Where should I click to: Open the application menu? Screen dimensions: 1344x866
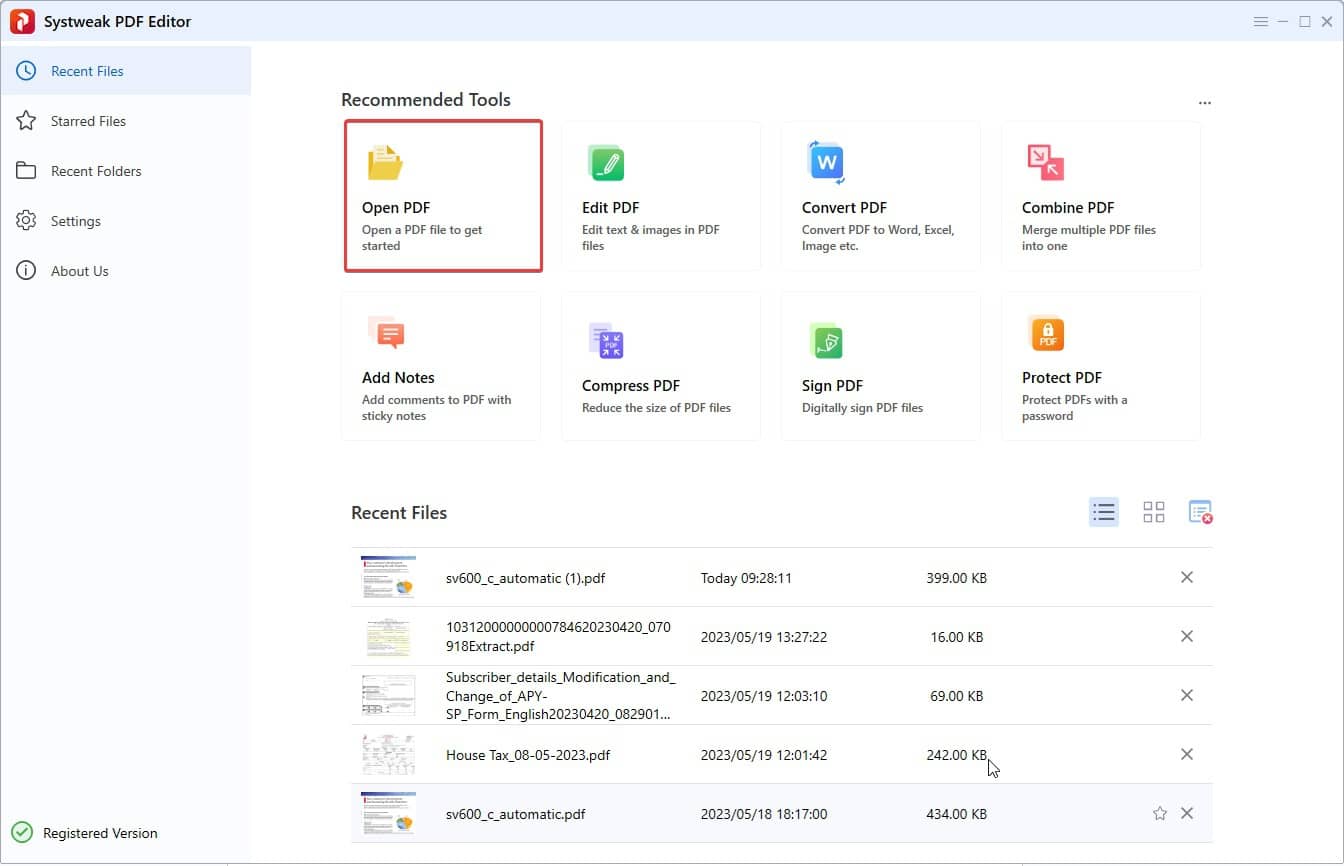click(x=1261, y=20)
